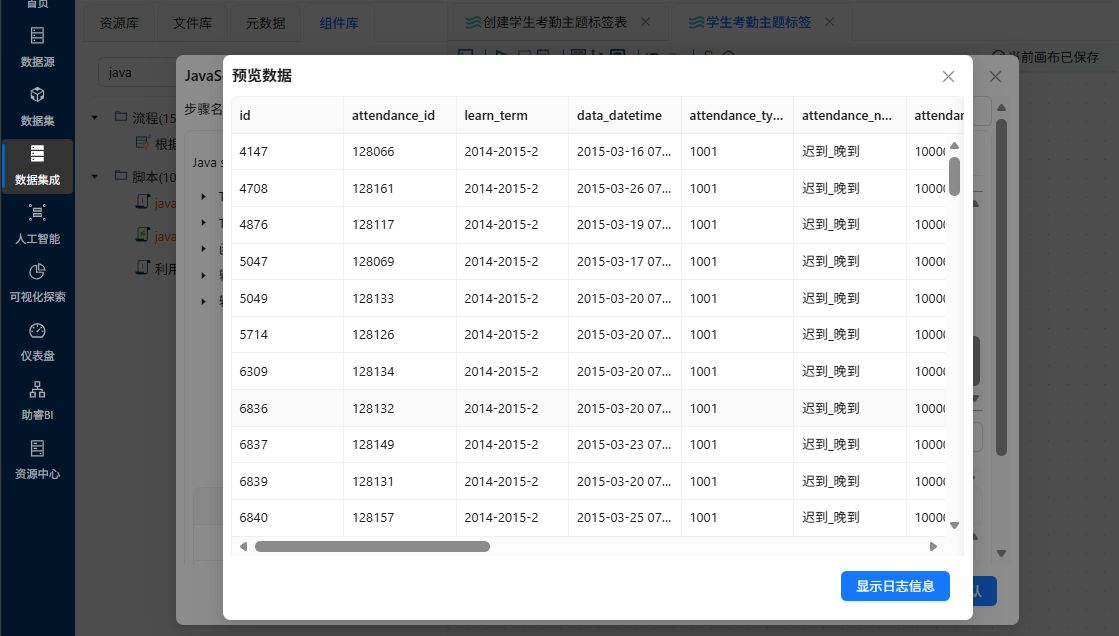Viewport: 1119px width, 636px height.
Task: Click attendance_id value 128069
Action: click(x=400, y=261)
